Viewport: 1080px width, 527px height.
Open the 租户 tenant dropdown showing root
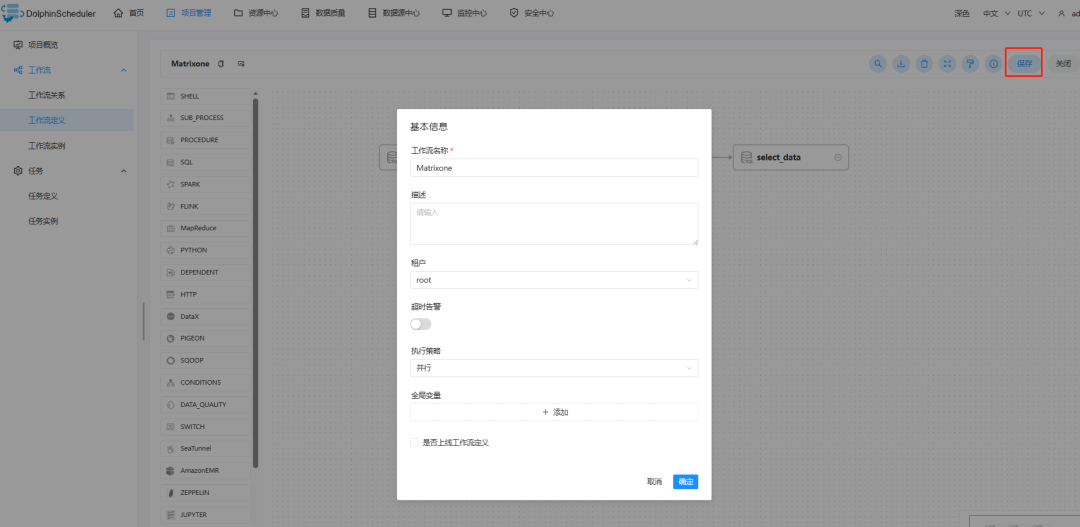pos(554,280)
